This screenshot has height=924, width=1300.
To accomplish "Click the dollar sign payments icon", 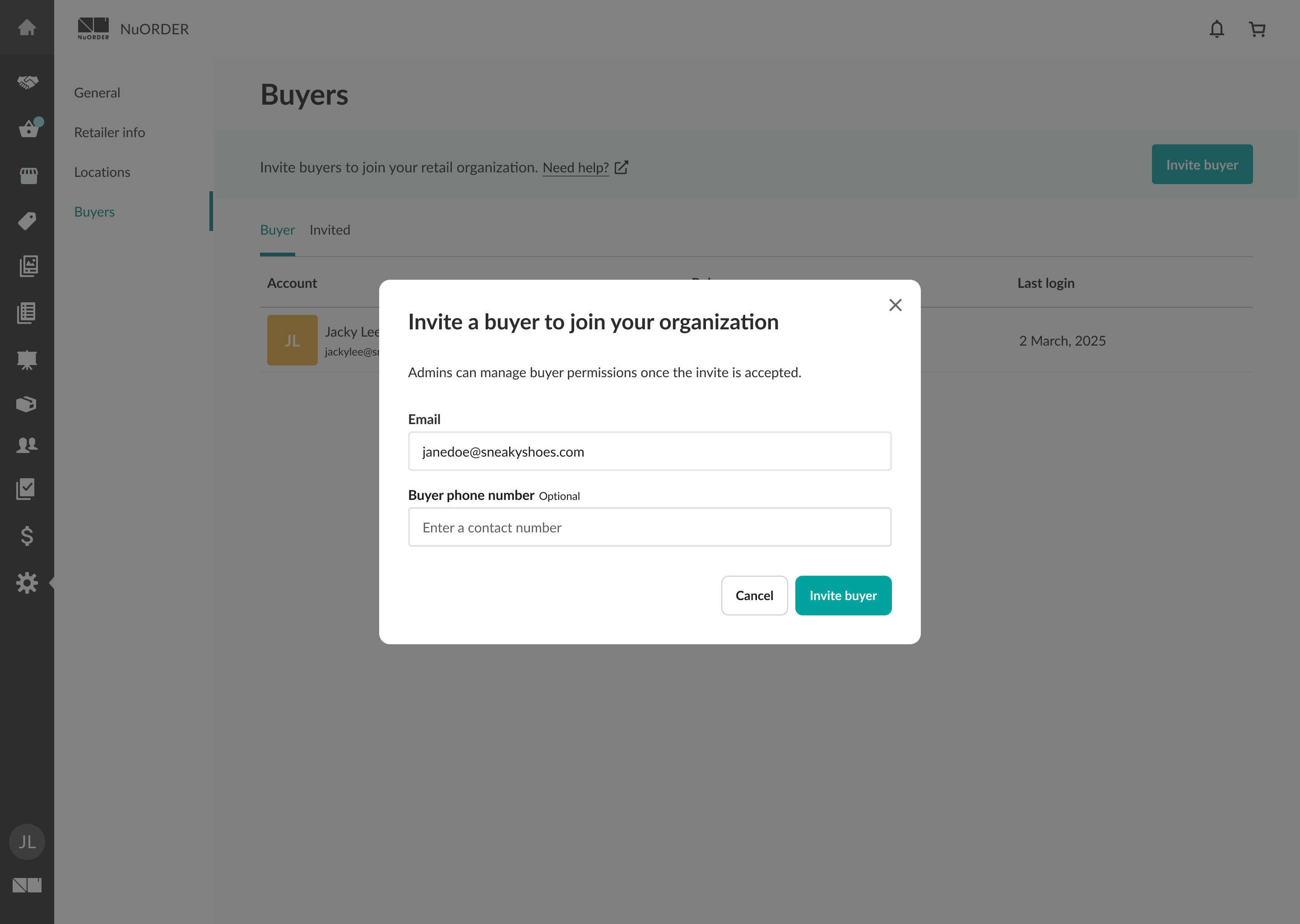I will click(27, 536).
